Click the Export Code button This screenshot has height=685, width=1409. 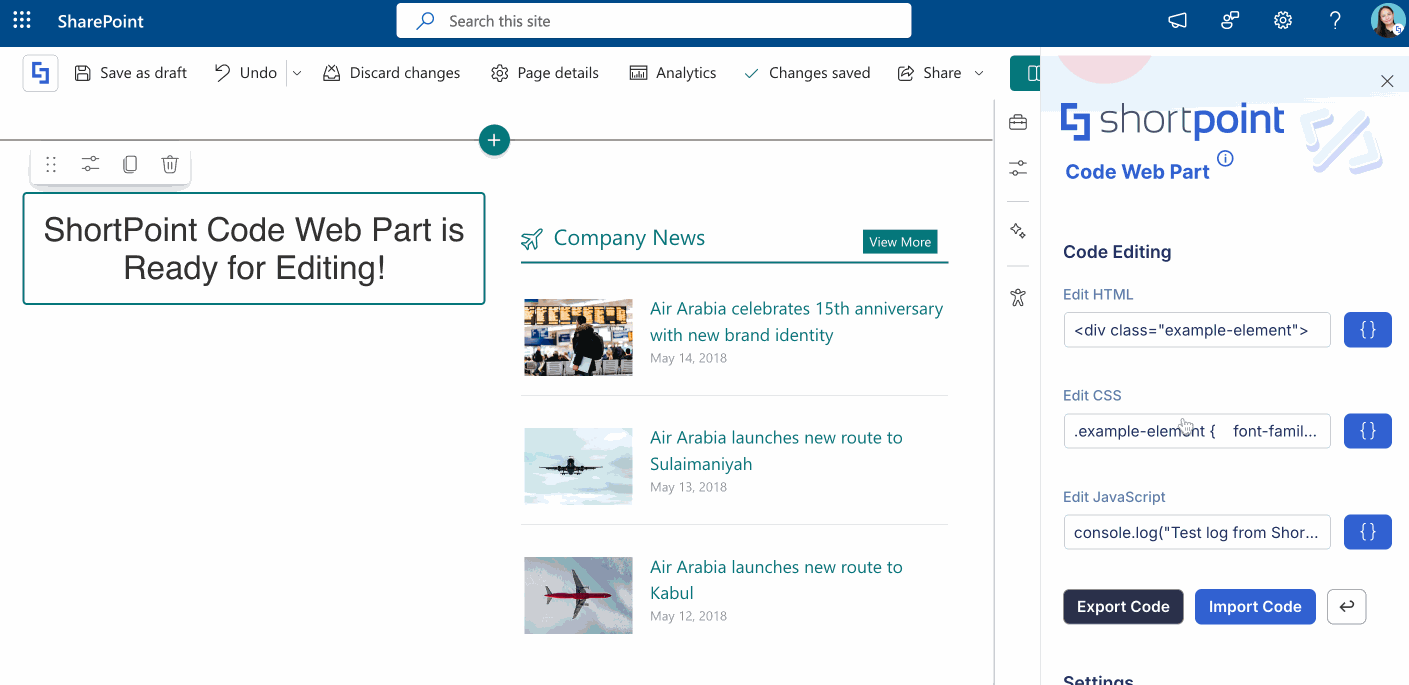point(1123,607)
